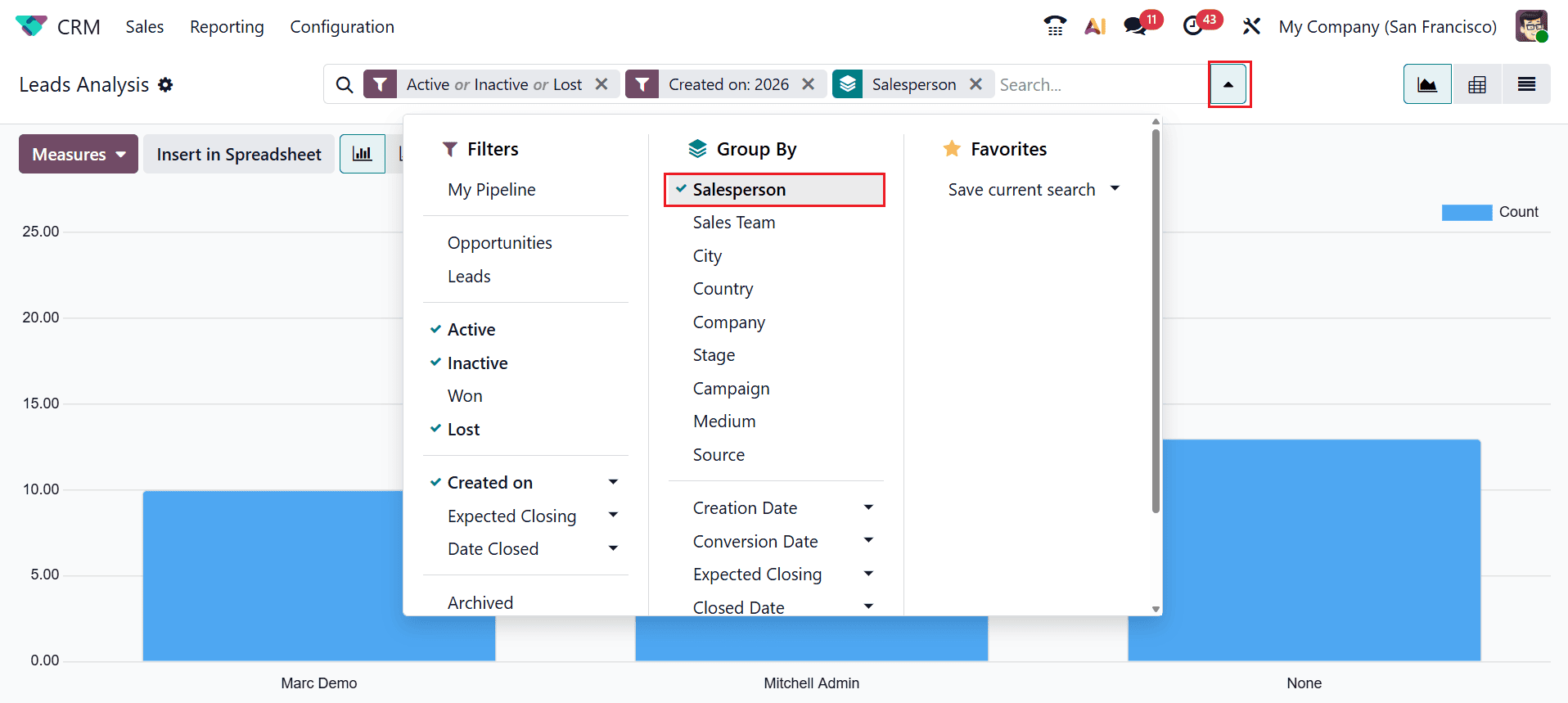The image size is (1568, 703).
Task: Expand Expected Closing filter options
Action: pos(613,516)
